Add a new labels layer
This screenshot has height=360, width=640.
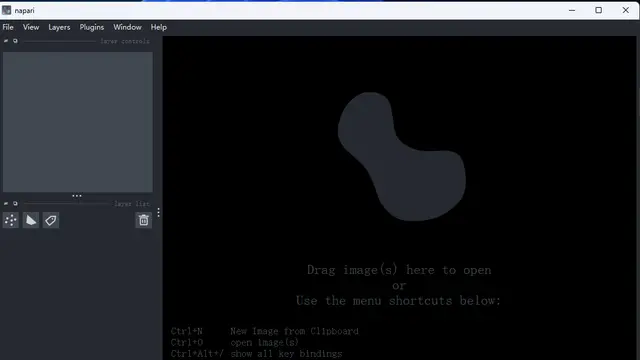pos(51,220)
